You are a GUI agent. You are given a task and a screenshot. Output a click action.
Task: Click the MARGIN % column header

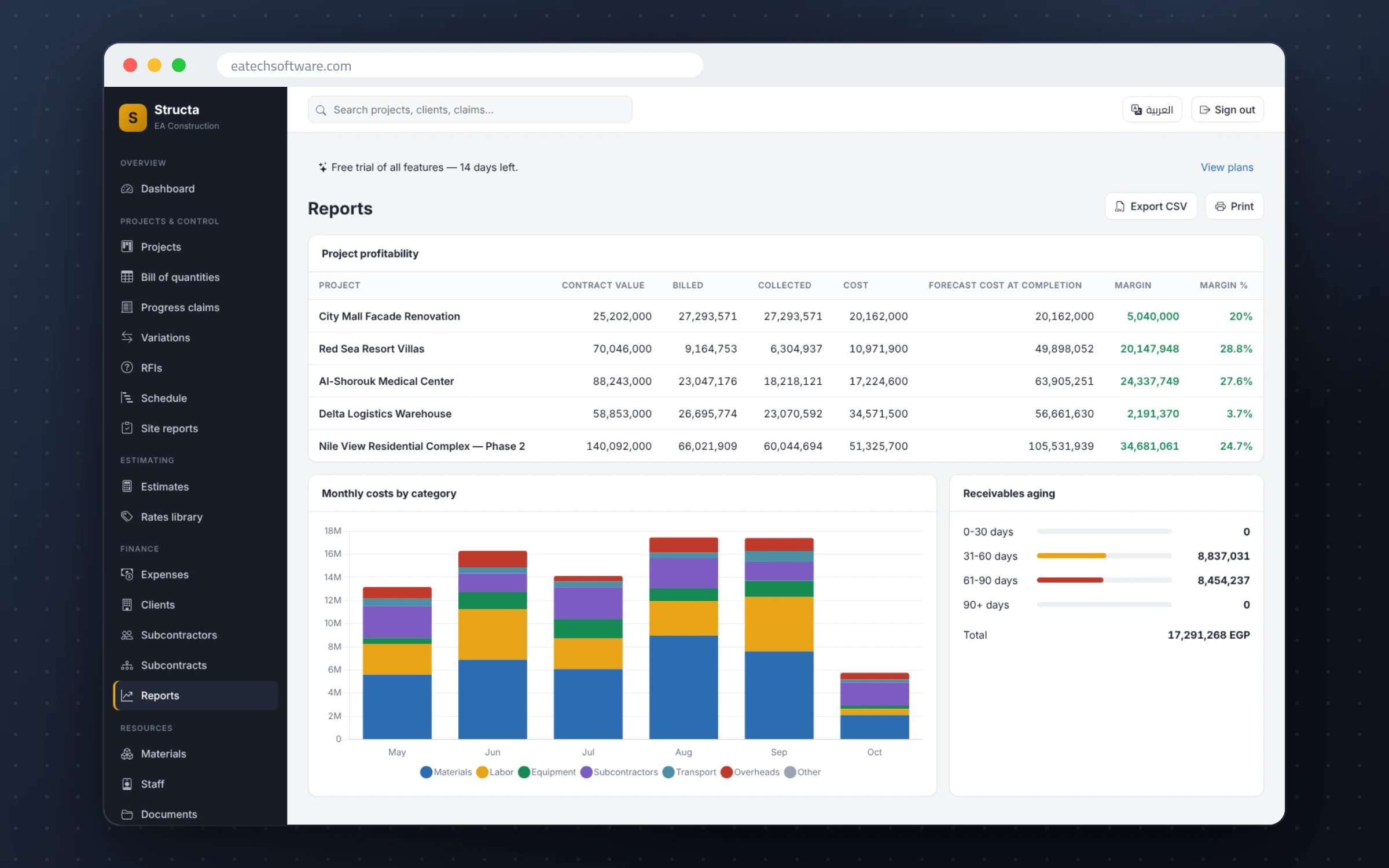(1223, 285)
